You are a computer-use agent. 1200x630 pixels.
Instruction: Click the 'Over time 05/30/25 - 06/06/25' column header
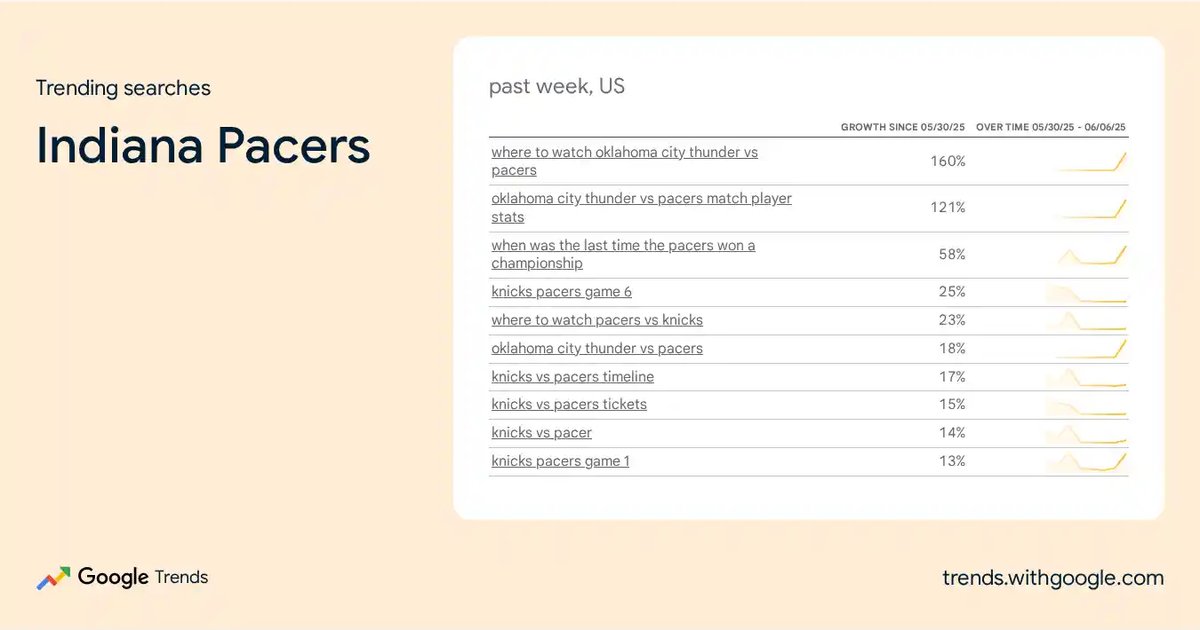pyautogui.click(x=1051, y=127)
